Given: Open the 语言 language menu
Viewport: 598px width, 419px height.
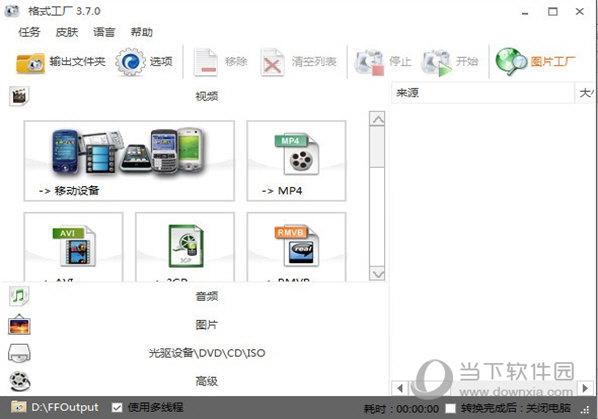Looking at the screenshot, I should tap(104, 32).
